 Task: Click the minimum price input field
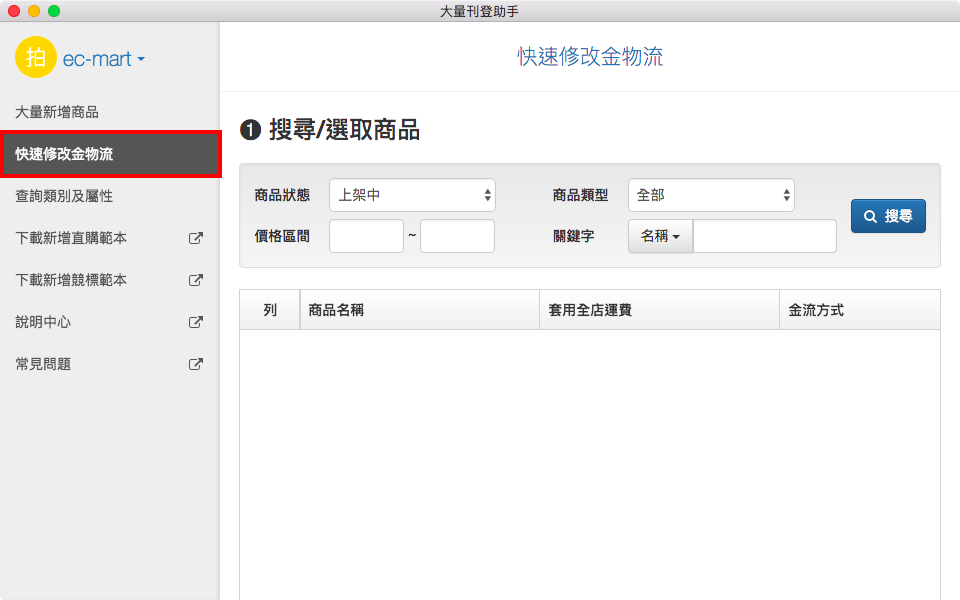(x=366, y=237)
